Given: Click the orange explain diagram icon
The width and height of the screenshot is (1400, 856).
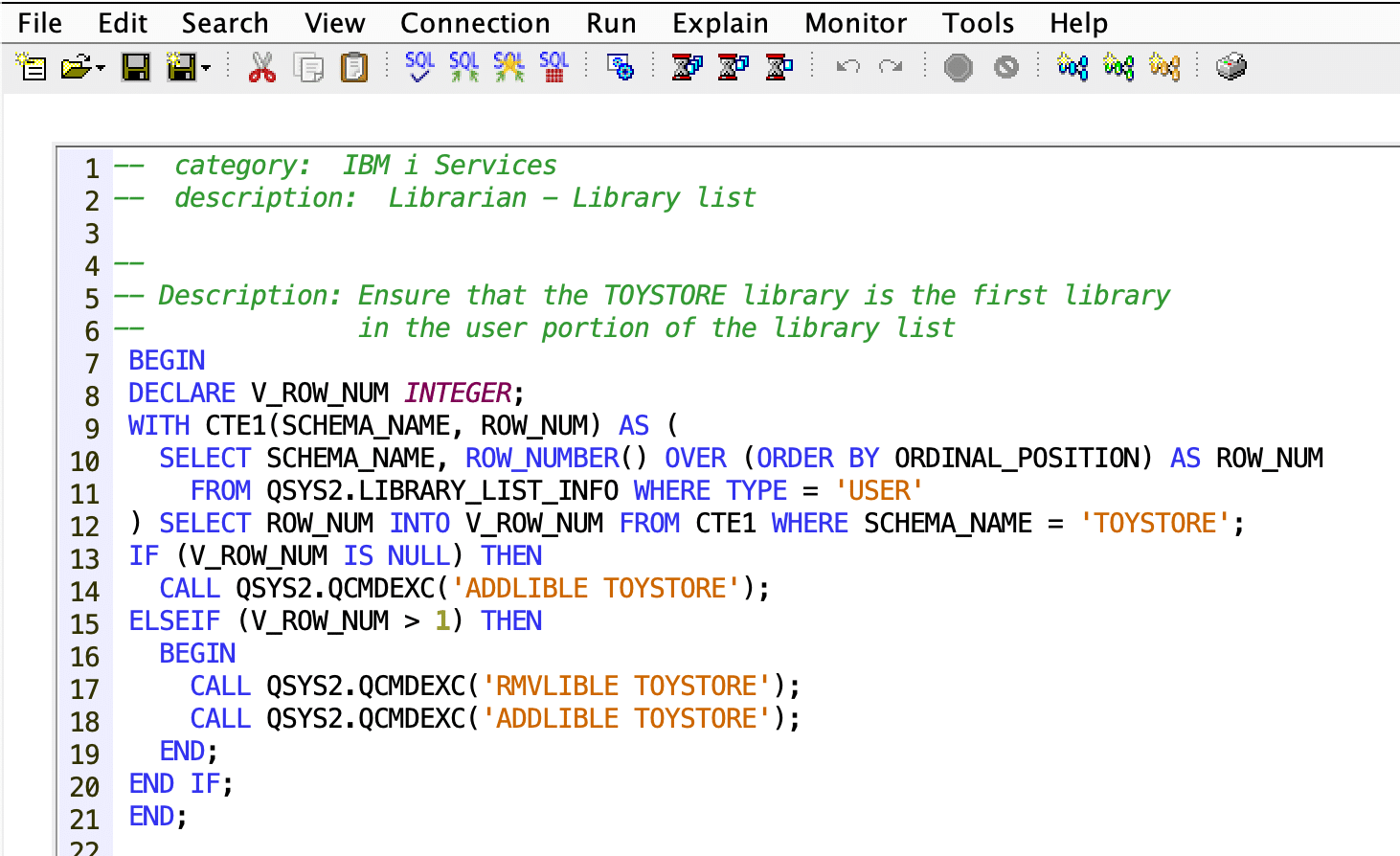Looking at the screenshot, I should (x=1163, y=67).
